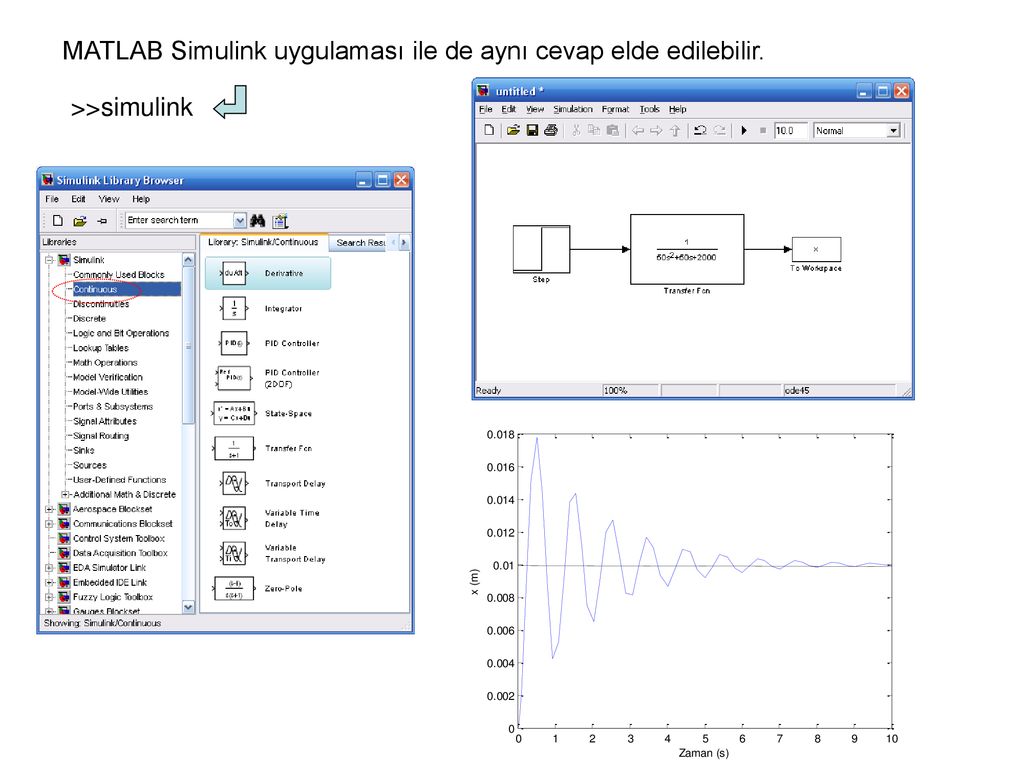
Task: Select the Transfer Fcn block in the model canvas
Action: (x=686, y=249)
